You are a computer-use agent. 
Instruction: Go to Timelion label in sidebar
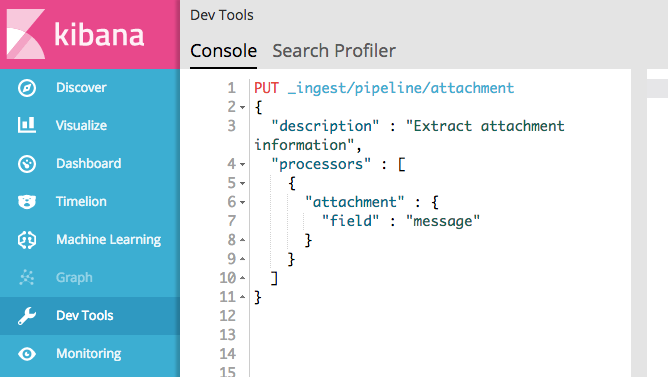pos(81,201)
